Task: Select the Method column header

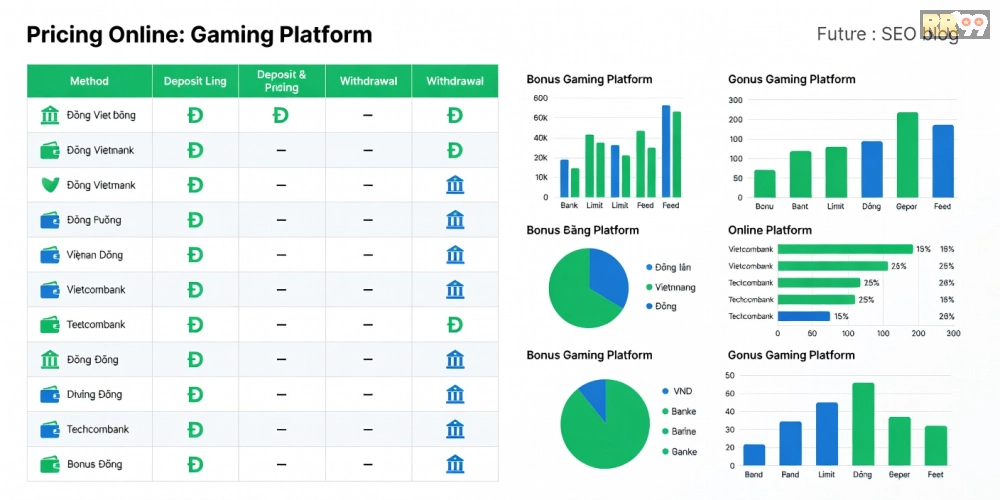Action: 89,81
